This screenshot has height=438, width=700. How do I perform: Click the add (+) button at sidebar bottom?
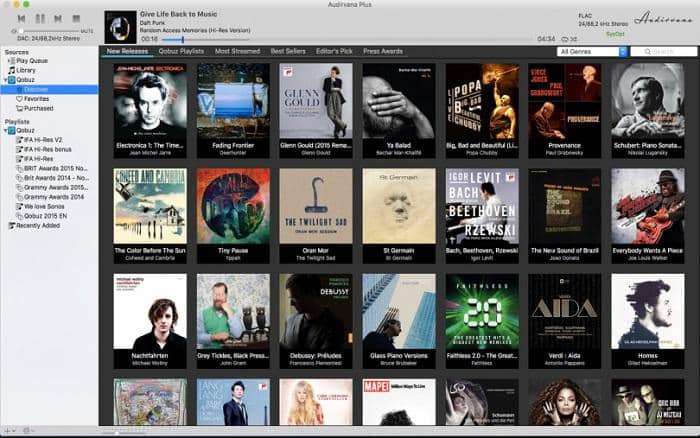(x=7, y=430)
